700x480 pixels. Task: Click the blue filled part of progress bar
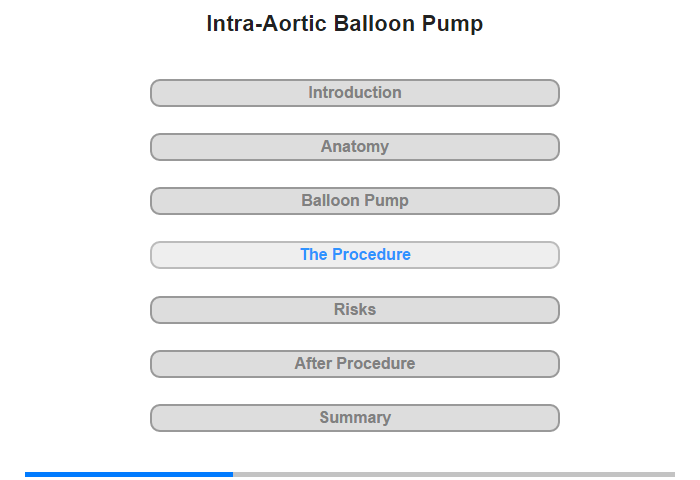[129, 474]
